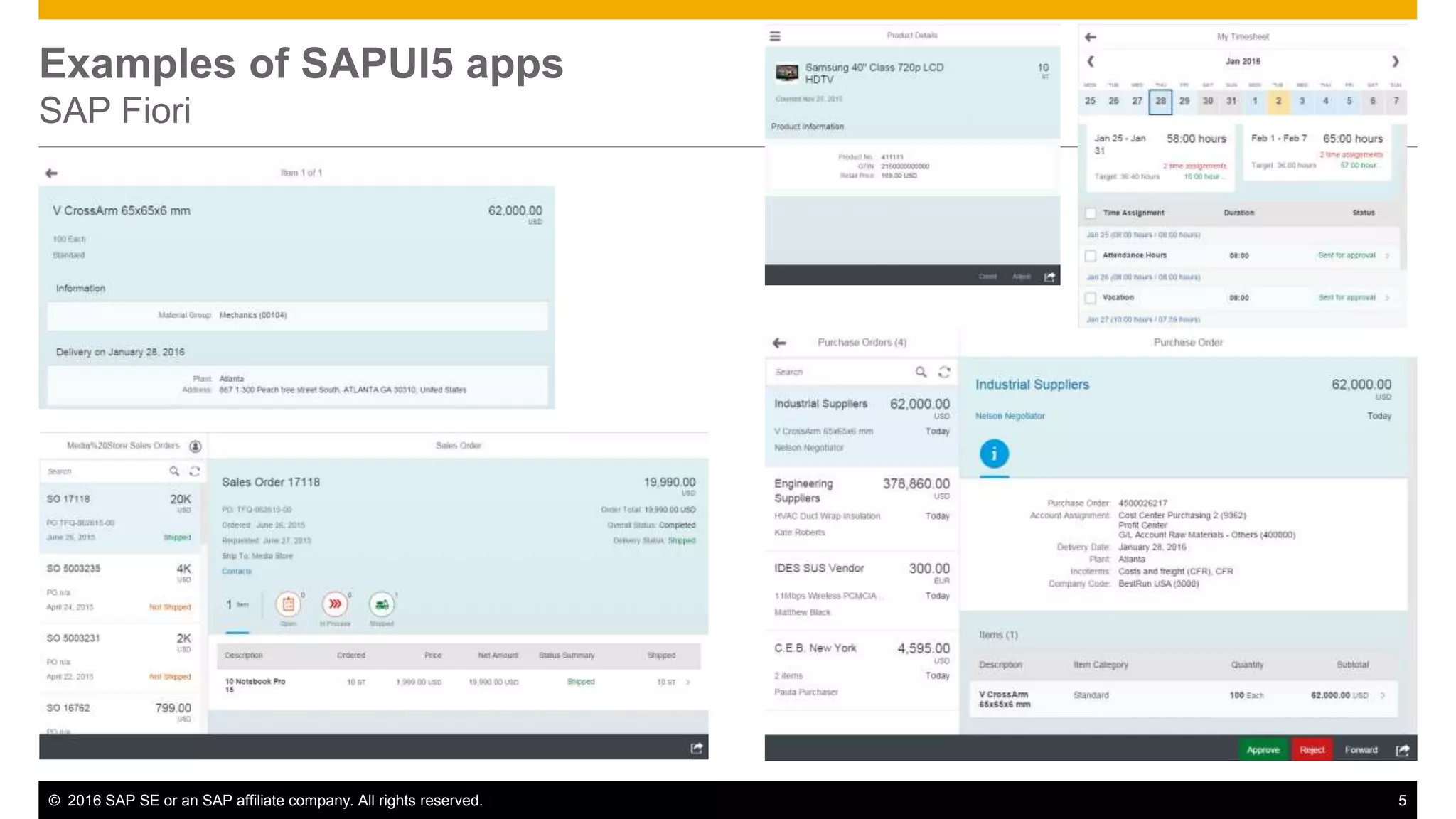
Task: Open Jan 25 - Jan 31 week card
Action: point(1159,156)
